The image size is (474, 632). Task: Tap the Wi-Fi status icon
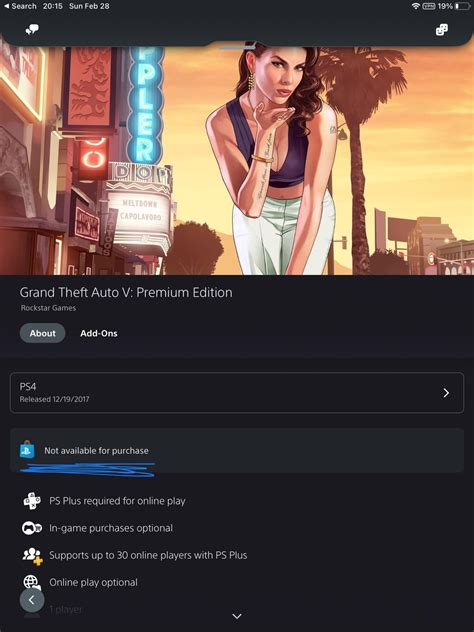pos(416,6)
